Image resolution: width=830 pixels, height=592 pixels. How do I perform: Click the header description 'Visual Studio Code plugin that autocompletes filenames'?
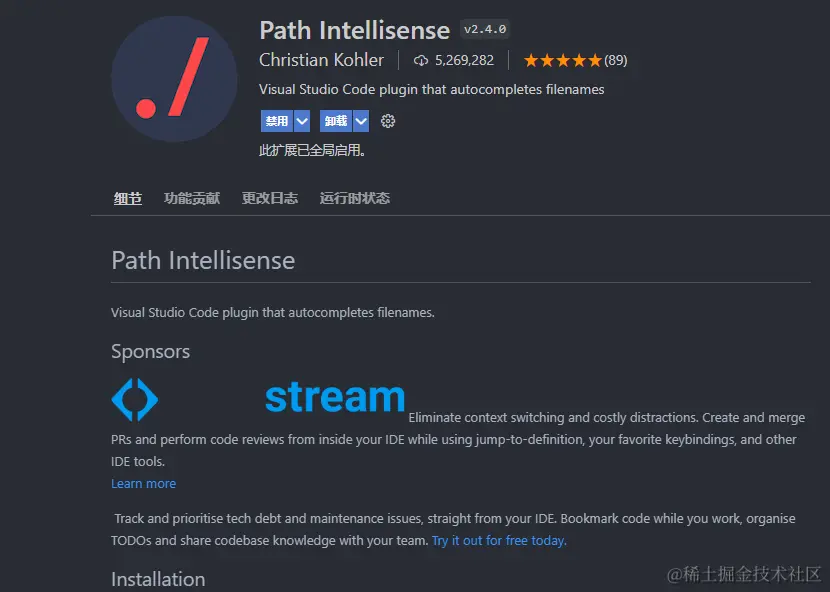(431, 89)
